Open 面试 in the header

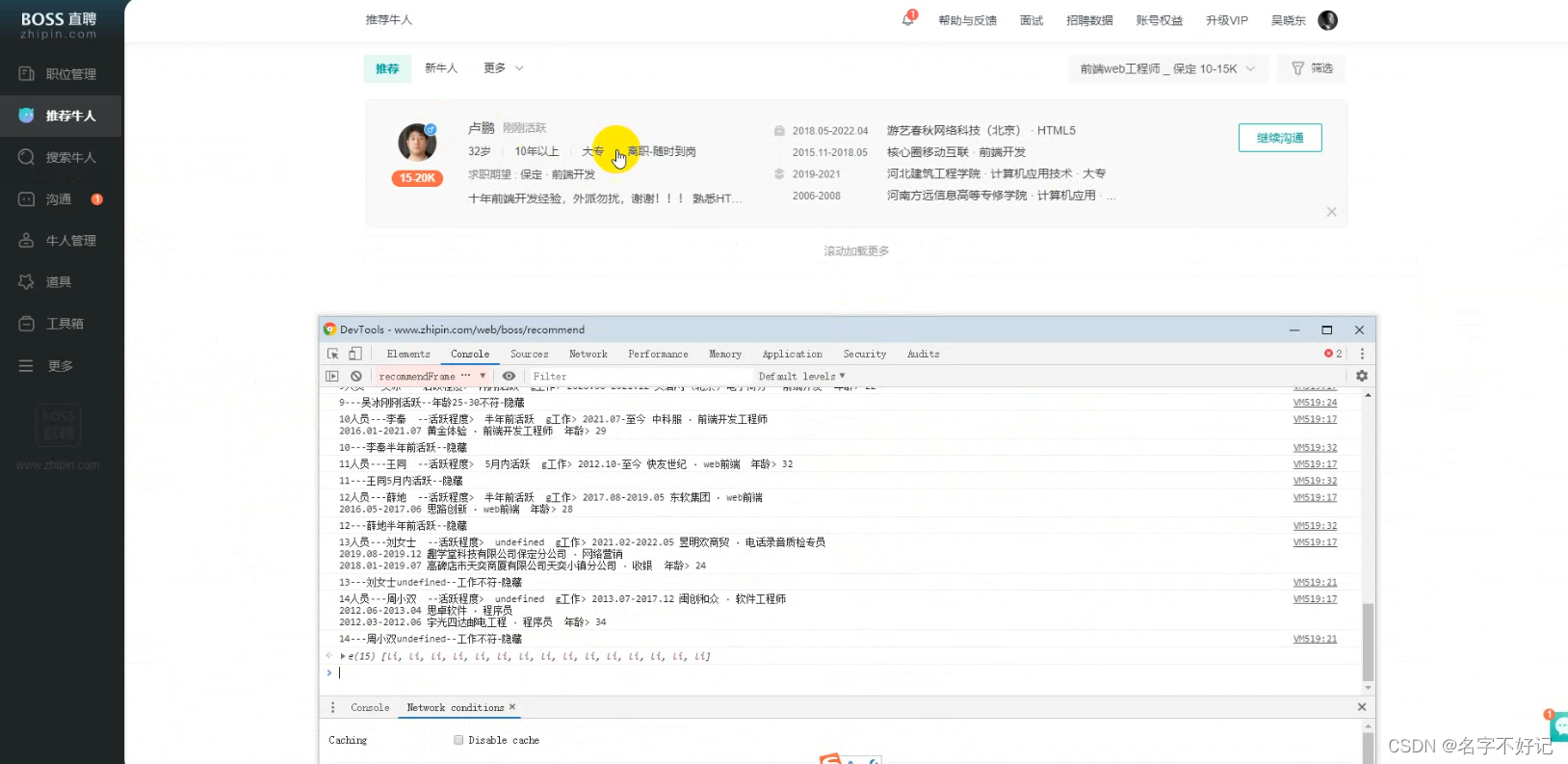coord(1032,20)
